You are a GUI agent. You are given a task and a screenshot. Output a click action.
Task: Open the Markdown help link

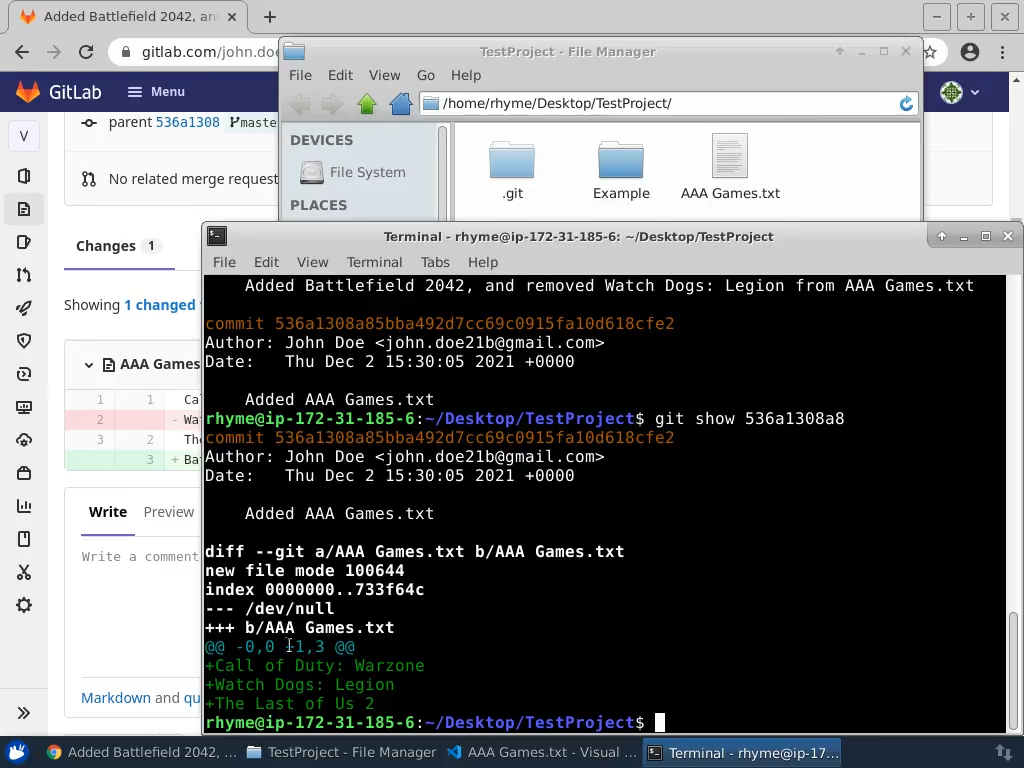tap(116, 697)
